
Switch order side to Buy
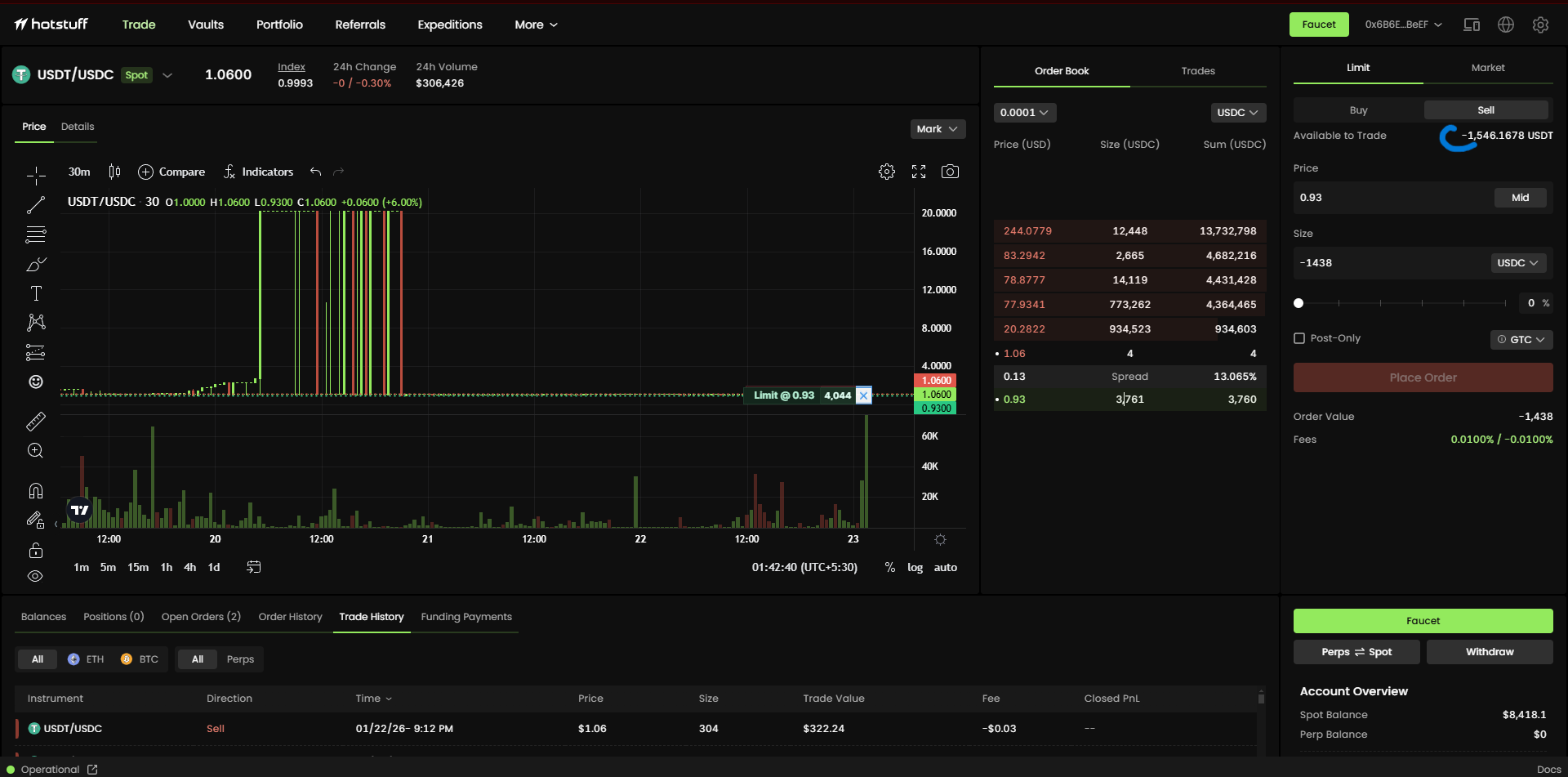click(1358, 110)
